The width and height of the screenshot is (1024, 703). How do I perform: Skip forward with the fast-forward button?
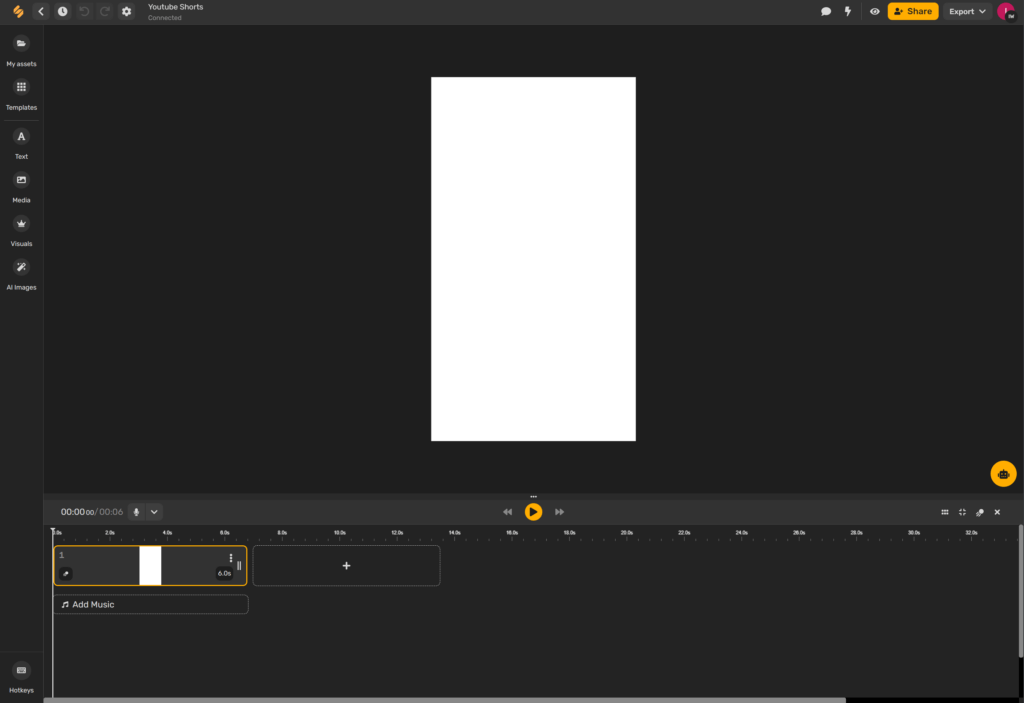pyautogui.click(x=559, y=512)
